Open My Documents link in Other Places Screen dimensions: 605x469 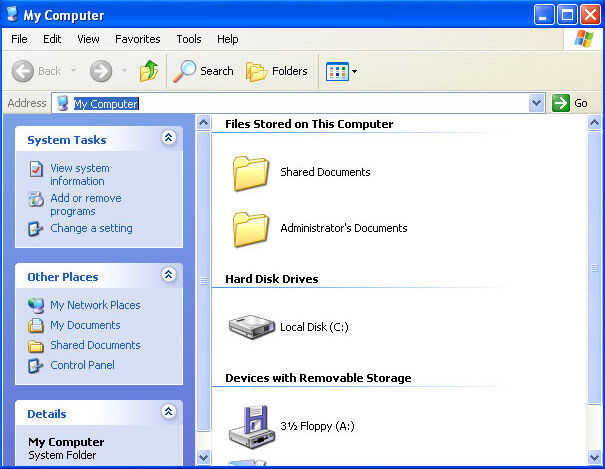click(85, 325)
